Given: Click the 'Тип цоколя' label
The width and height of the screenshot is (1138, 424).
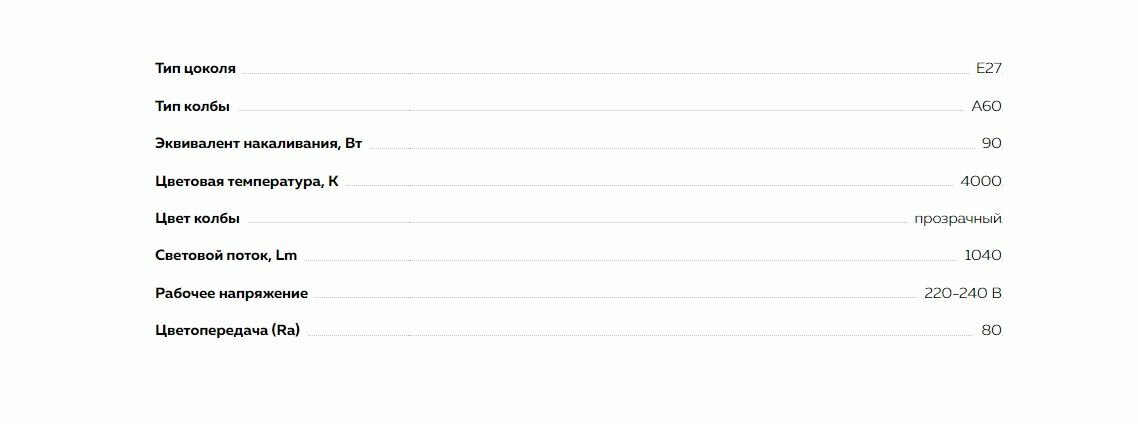Looking at the screenshot, I should (195, 69).
